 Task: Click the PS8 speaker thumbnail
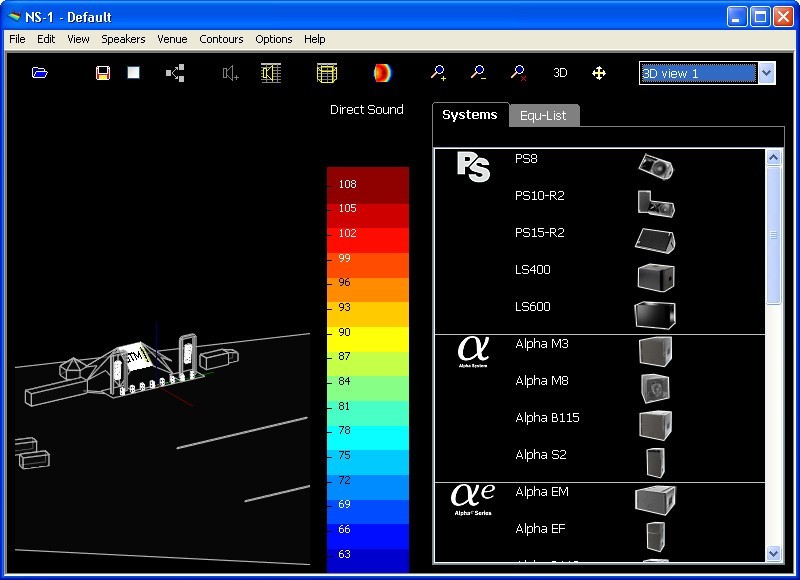pos(656,166)
